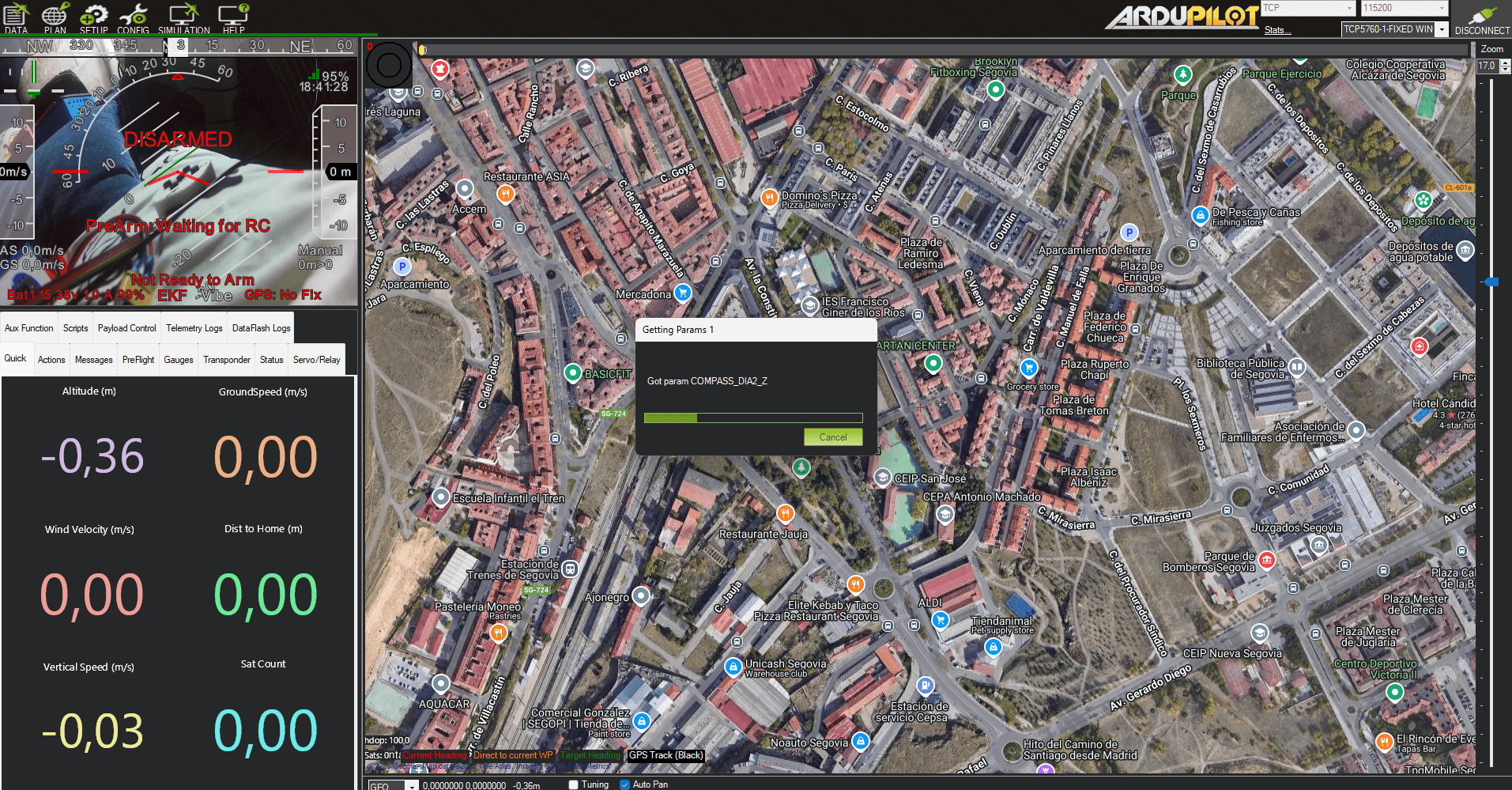
Task: Expand the TCP connection type dropdown
Action: [1349, 8]
